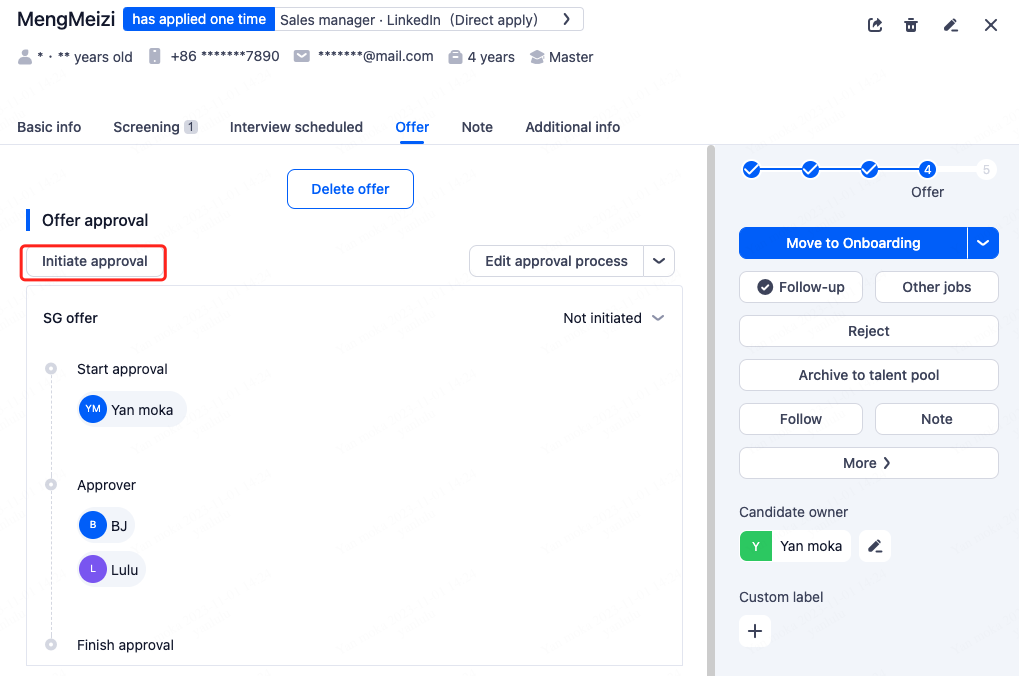Toggle the Follow-up check button
The width and height of the screenshot is (1019, 676).
pos(801,287)
